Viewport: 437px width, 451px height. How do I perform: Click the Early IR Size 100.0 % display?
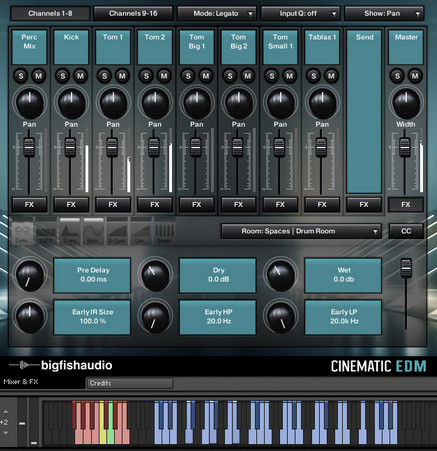[92, 317]
